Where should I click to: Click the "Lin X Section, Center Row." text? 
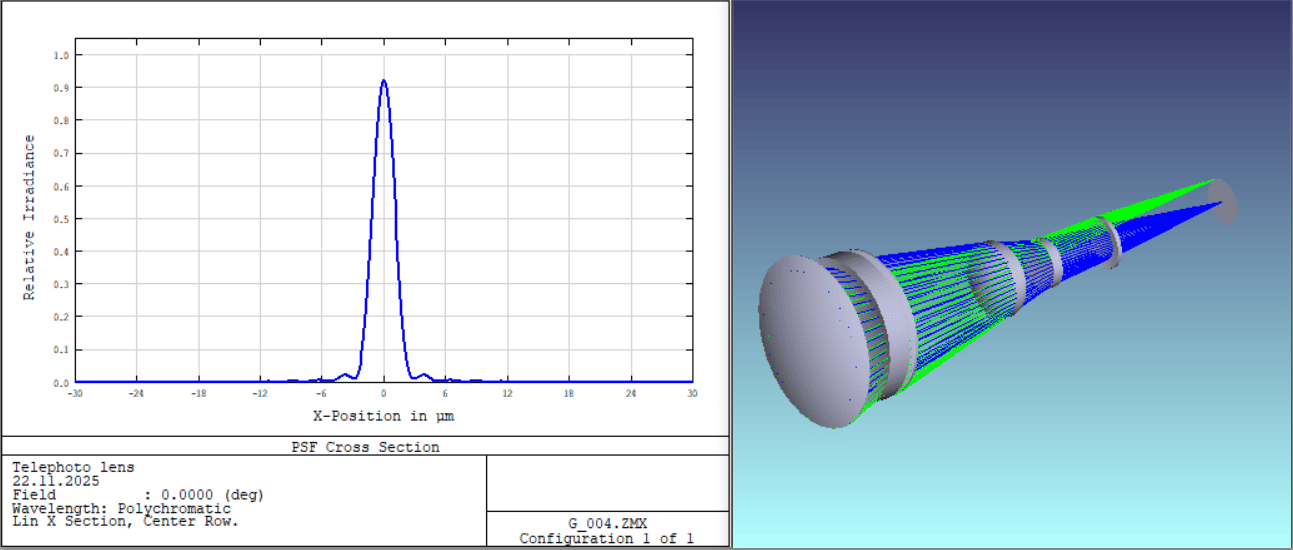pos(125,521)
